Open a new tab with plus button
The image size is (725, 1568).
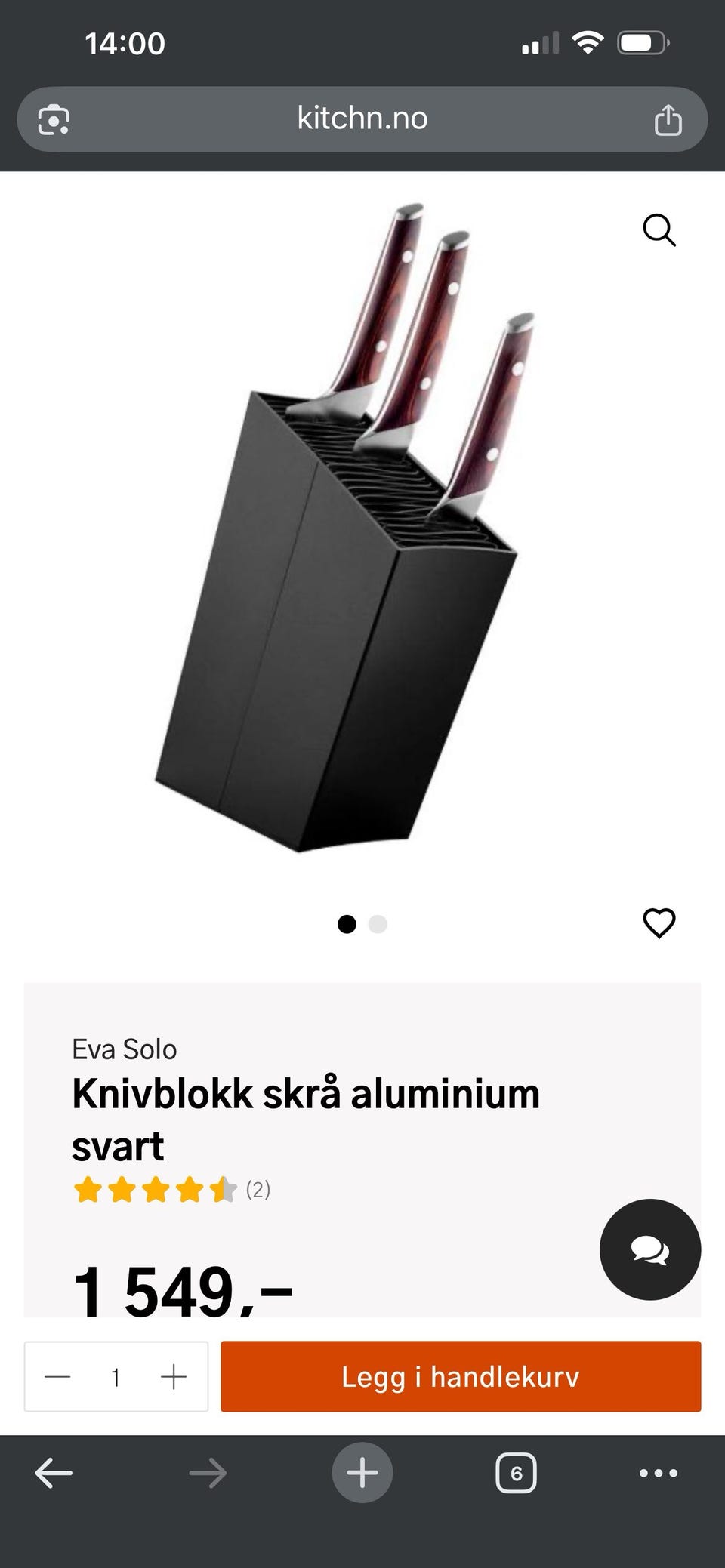point(362,1473)
